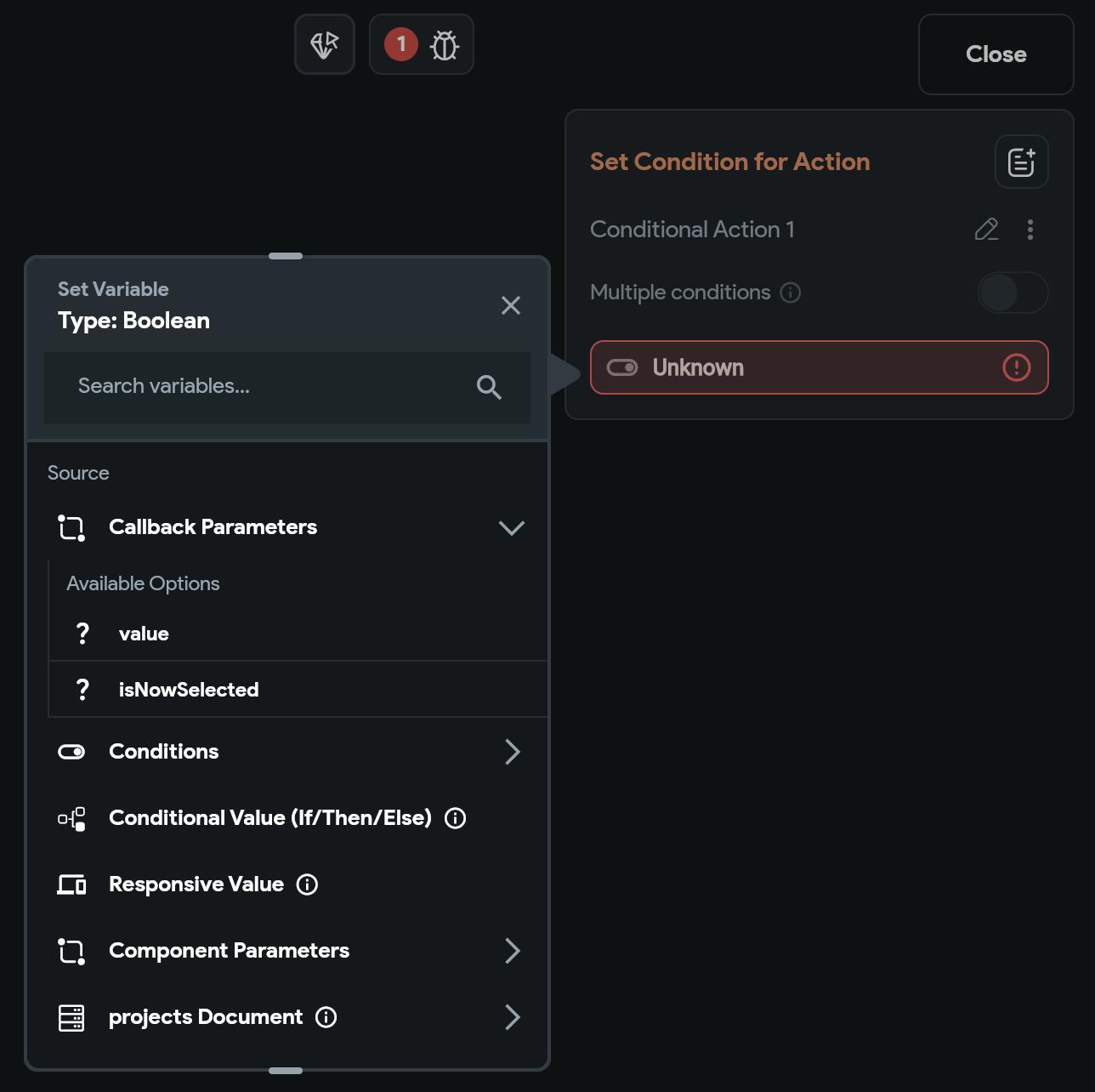
Task: Enable the Multiple conditions toggle
Action: pyautogui.click(x=1012, y=293)
